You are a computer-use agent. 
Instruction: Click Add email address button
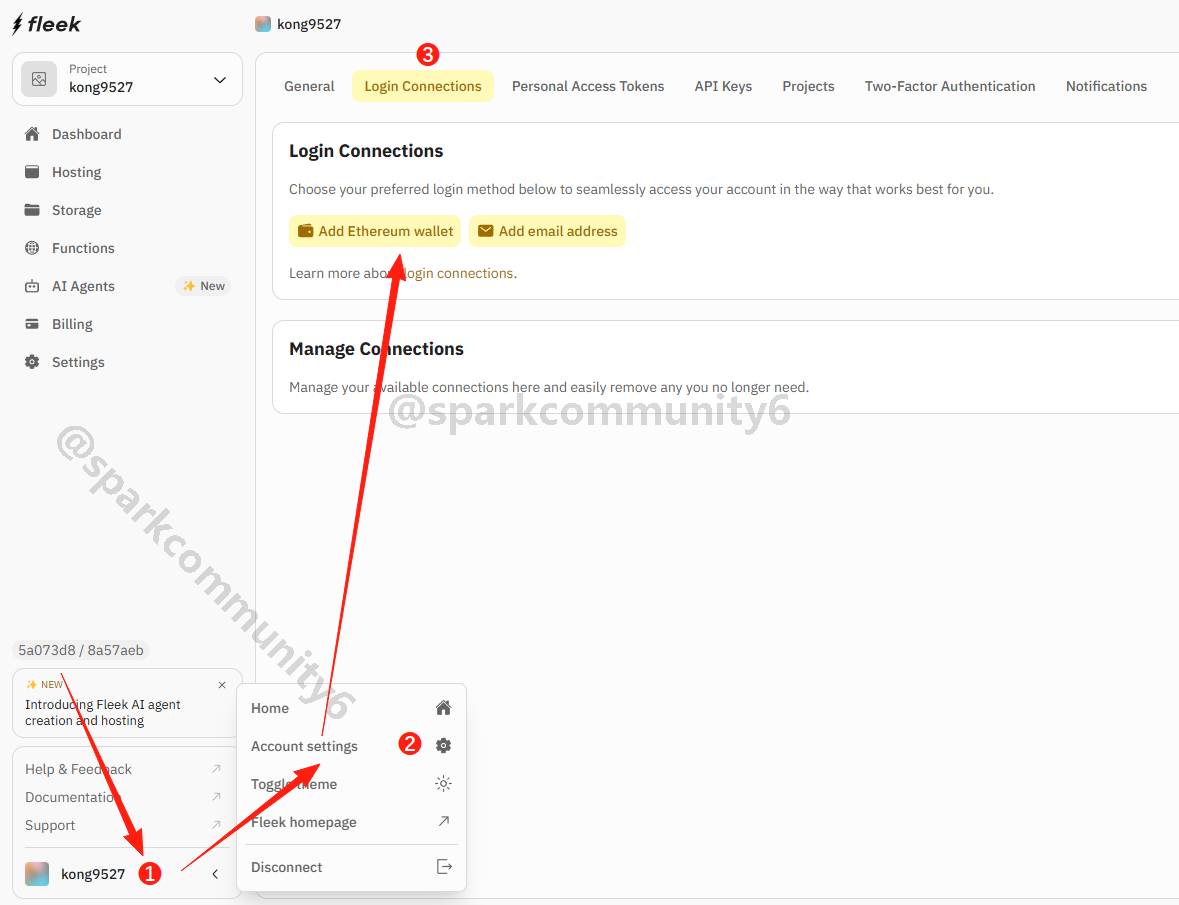coord(547,232)
